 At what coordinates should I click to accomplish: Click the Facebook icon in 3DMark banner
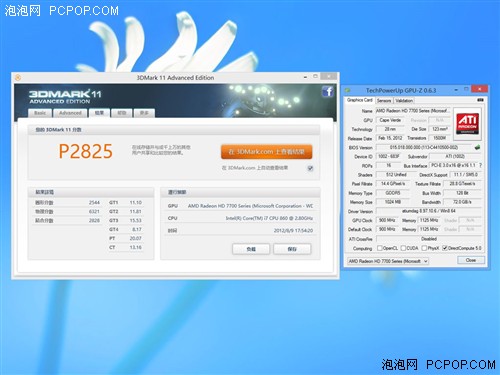tap(328, 91)
